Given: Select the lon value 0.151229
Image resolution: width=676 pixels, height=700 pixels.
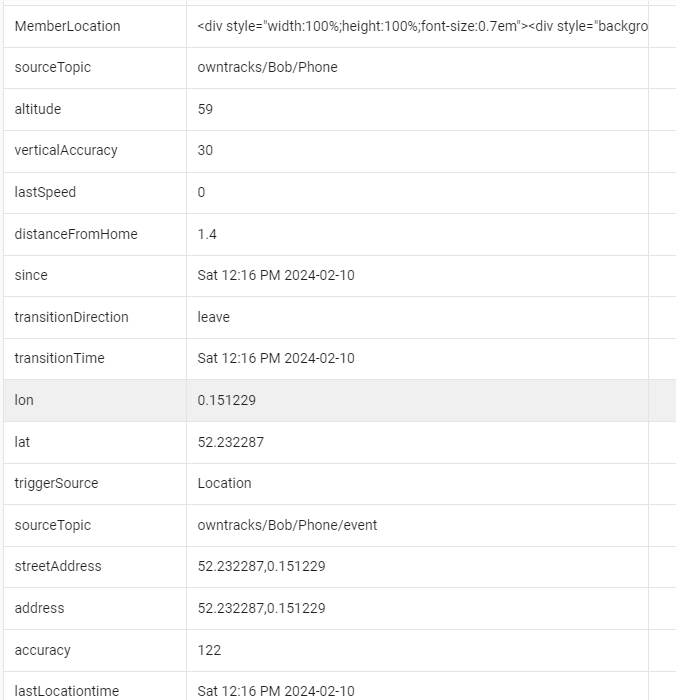Looking at the screenshot, I should 226,400.
